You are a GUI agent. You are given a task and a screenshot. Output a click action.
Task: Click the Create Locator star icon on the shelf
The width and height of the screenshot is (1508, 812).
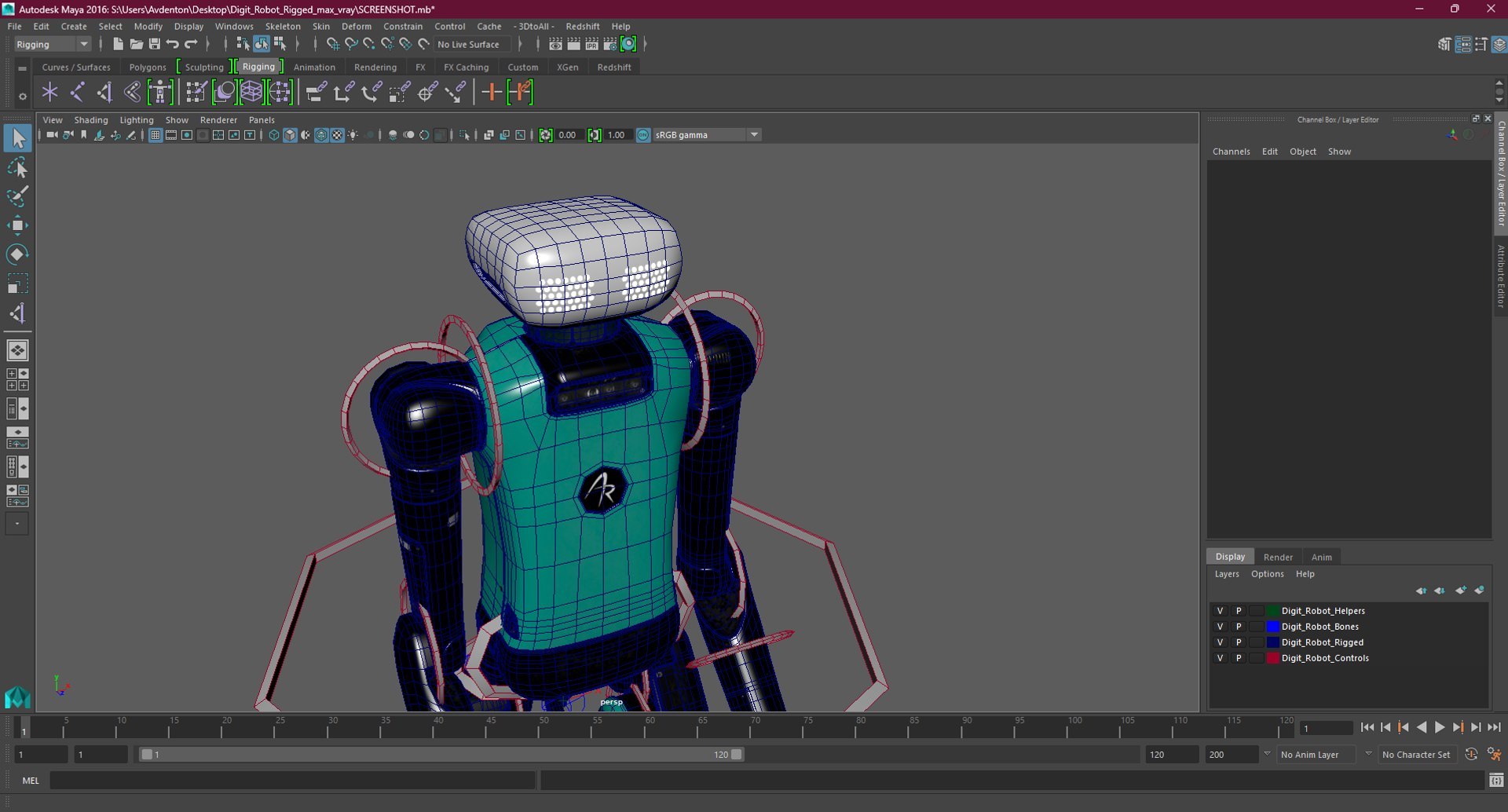tap(49, 93)
